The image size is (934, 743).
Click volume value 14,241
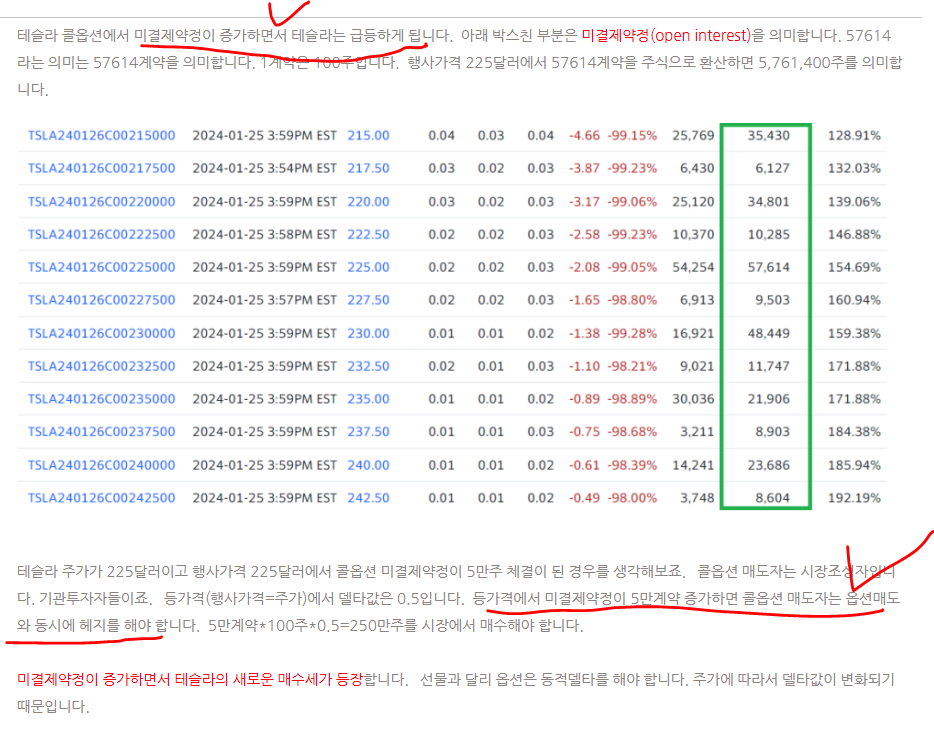click(x=693, y=465)
